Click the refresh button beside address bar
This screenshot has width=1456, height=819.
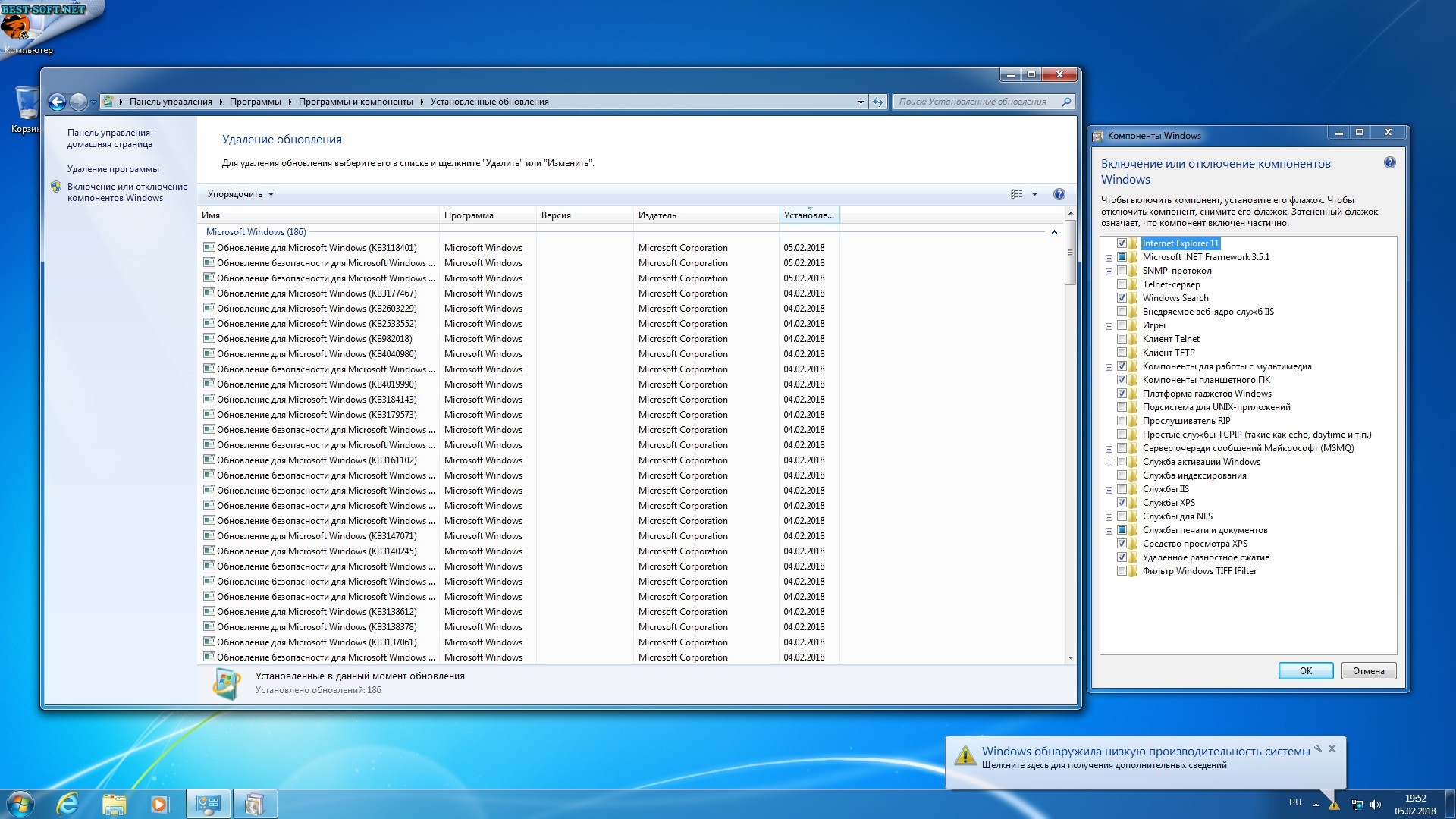tap(878, 102)
